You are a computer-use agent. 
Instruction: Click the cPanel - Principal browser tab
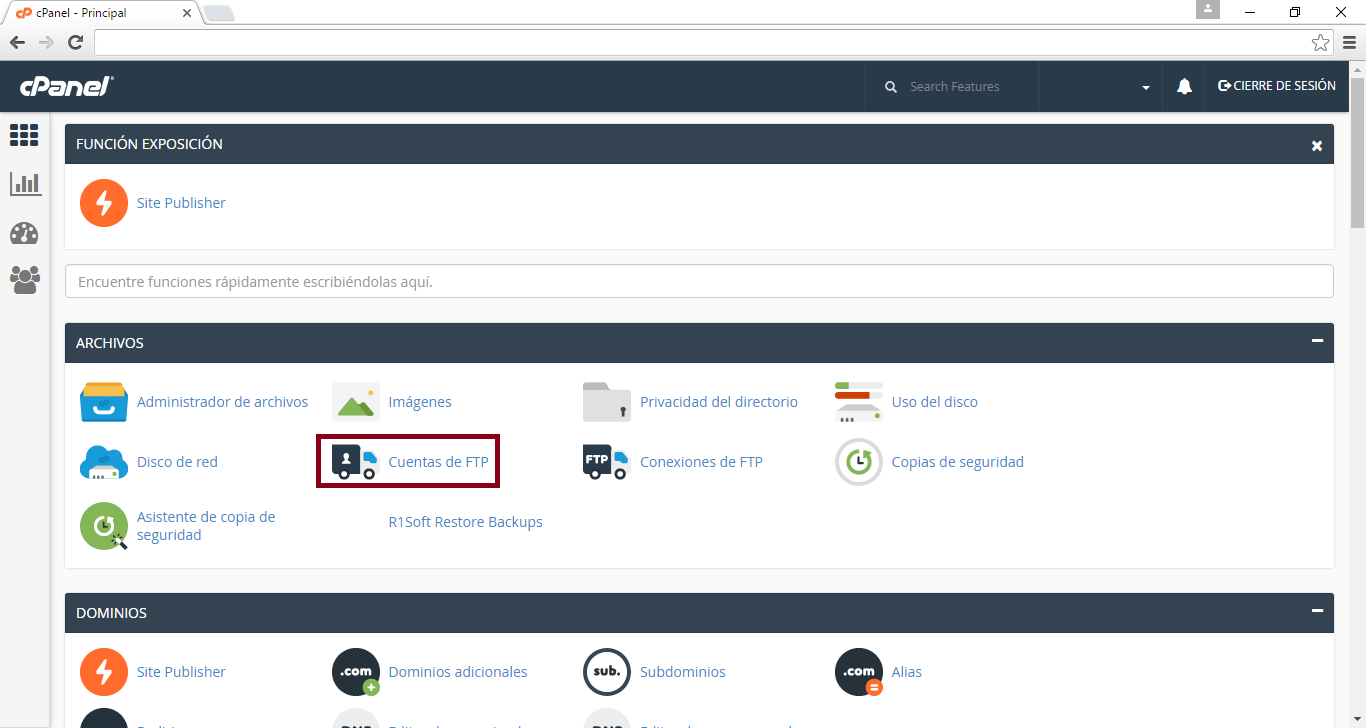[100, 12]
